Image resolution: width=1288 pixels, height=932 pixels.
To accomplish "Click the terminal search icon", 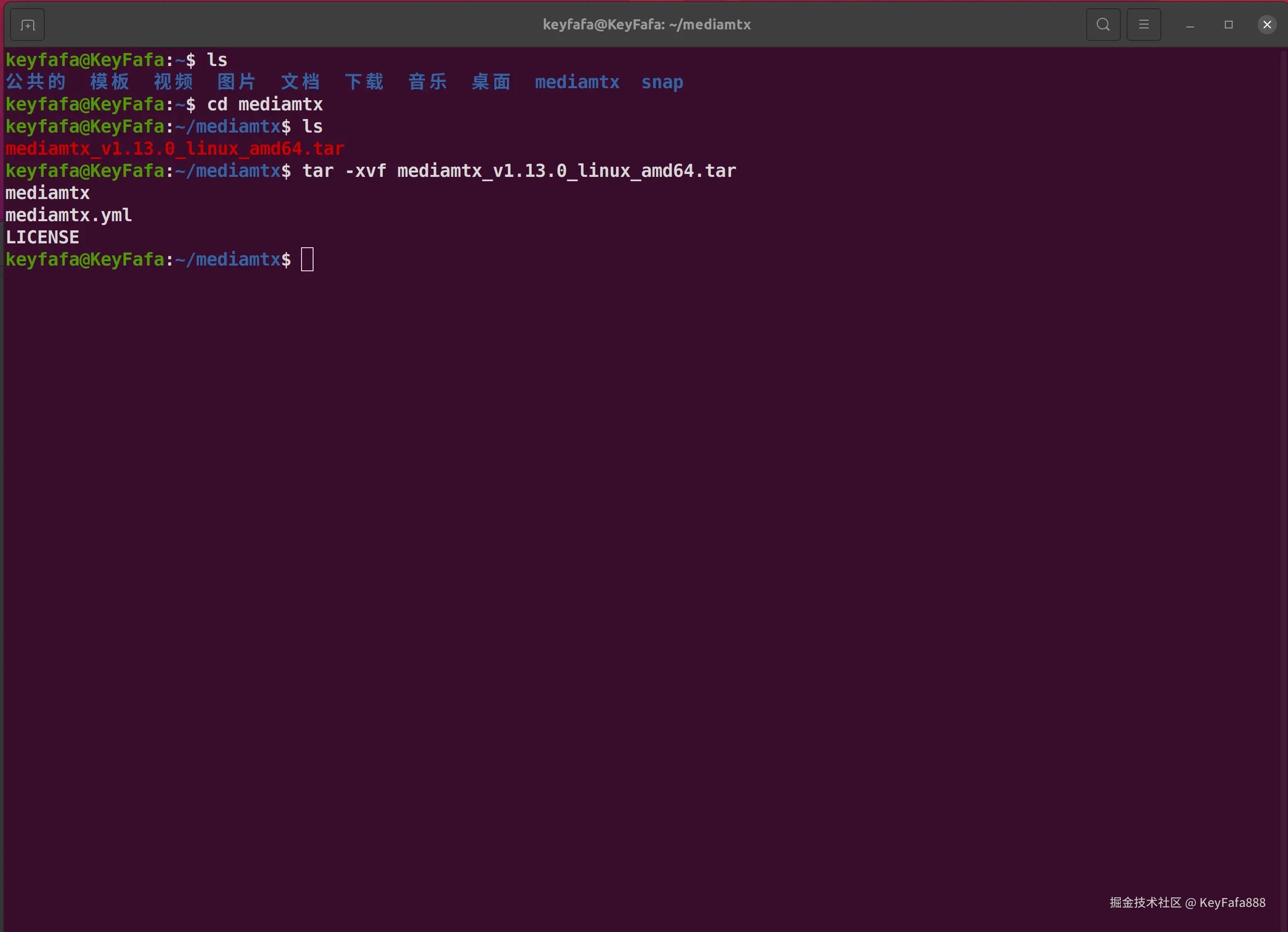I will [x=1103, y=25].
